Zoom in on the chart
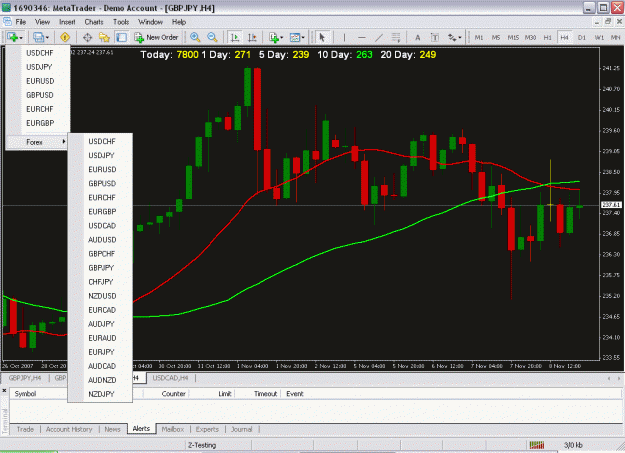The width and height of the screenshot is (625, 453). coord(195,37)
